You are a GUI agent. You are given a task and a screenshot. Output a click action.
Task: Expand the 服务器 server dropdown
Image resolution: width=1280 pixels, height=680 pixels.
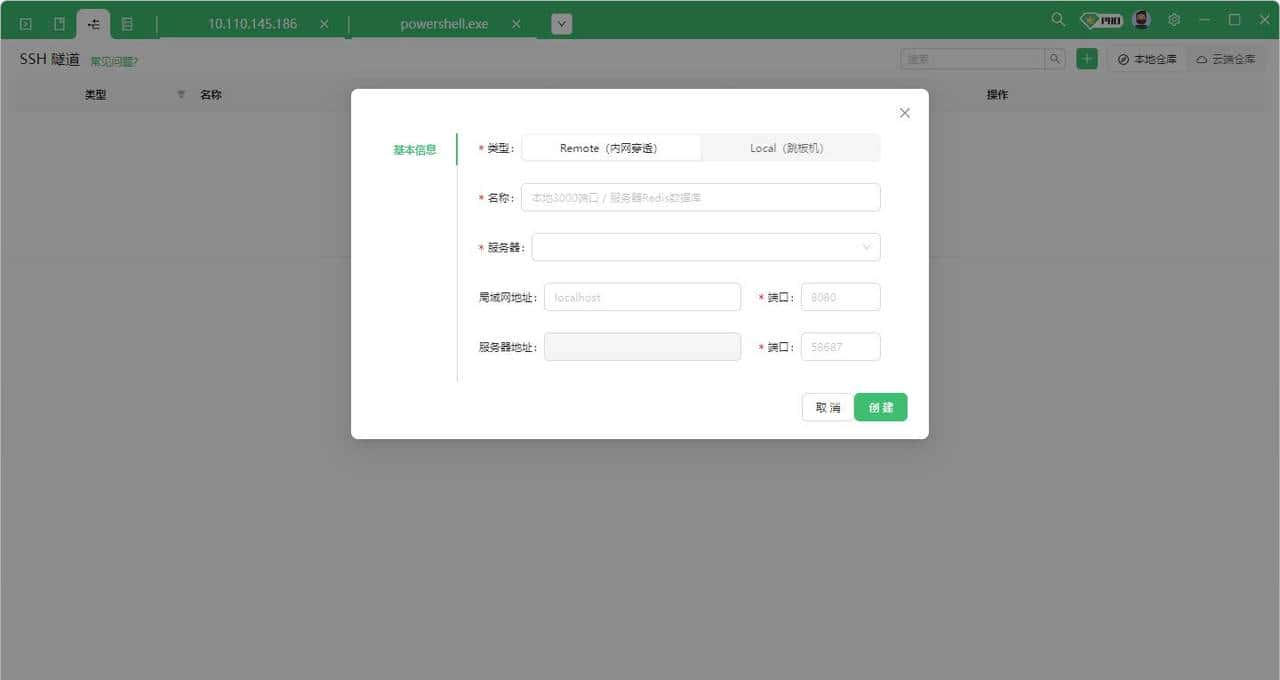click(705, 247)
